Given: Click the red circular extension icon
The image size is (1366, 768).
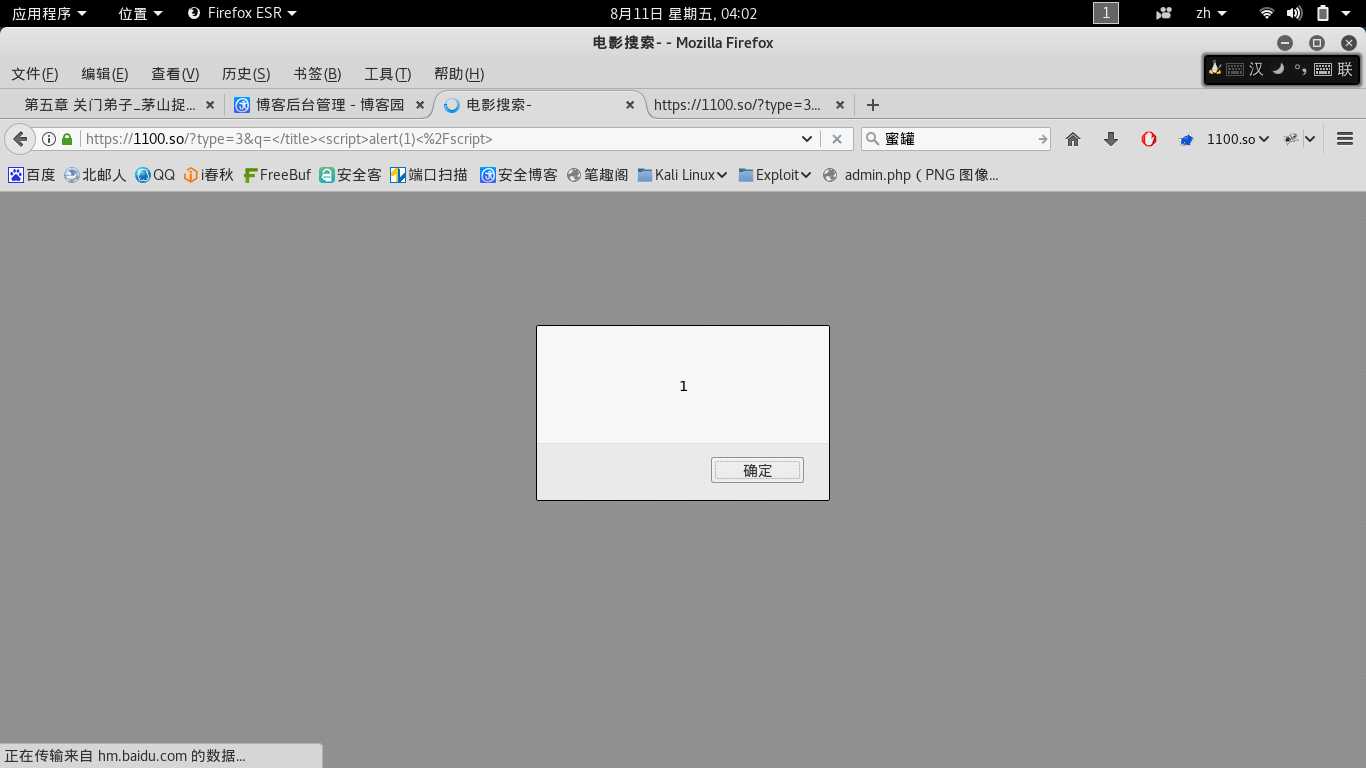Looking at the screenshot, I should coord(1149,139).
